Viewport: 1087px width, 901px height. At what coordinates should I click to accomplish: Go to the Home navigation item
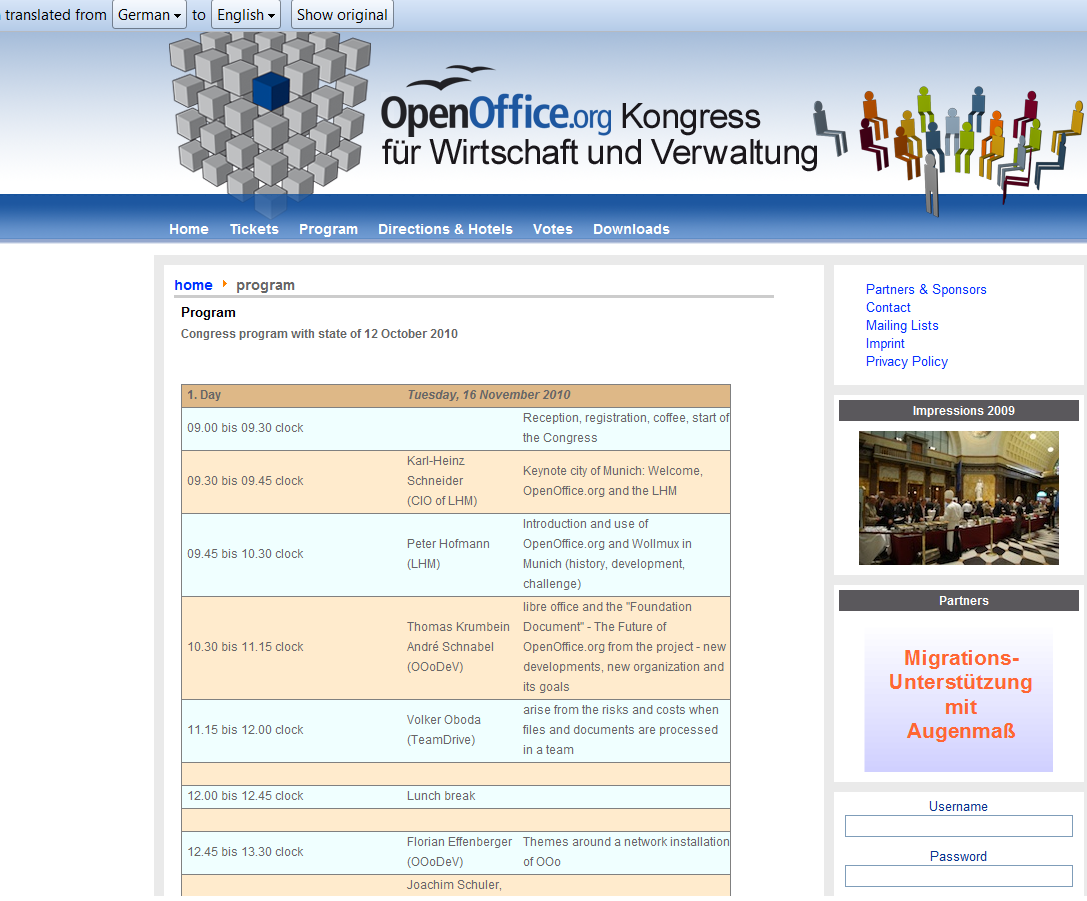189,229
